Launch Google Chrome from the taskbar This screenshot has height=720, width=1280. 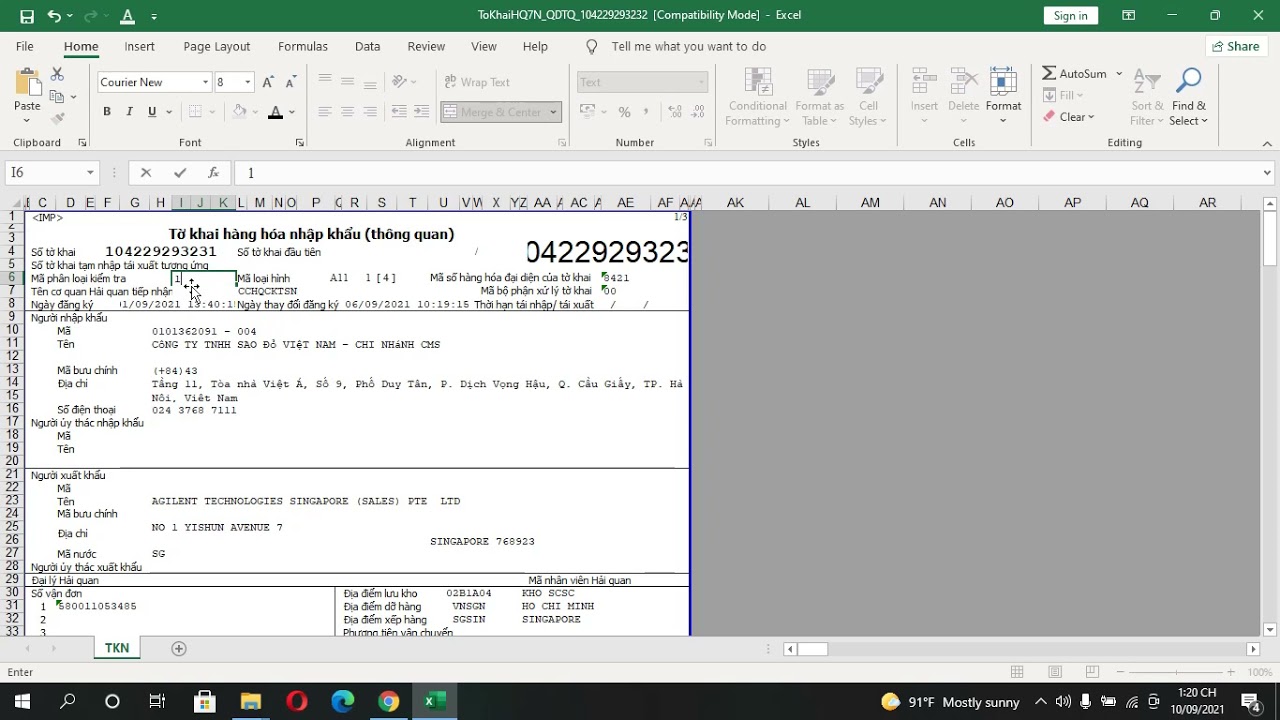click(x=388, y=701)
